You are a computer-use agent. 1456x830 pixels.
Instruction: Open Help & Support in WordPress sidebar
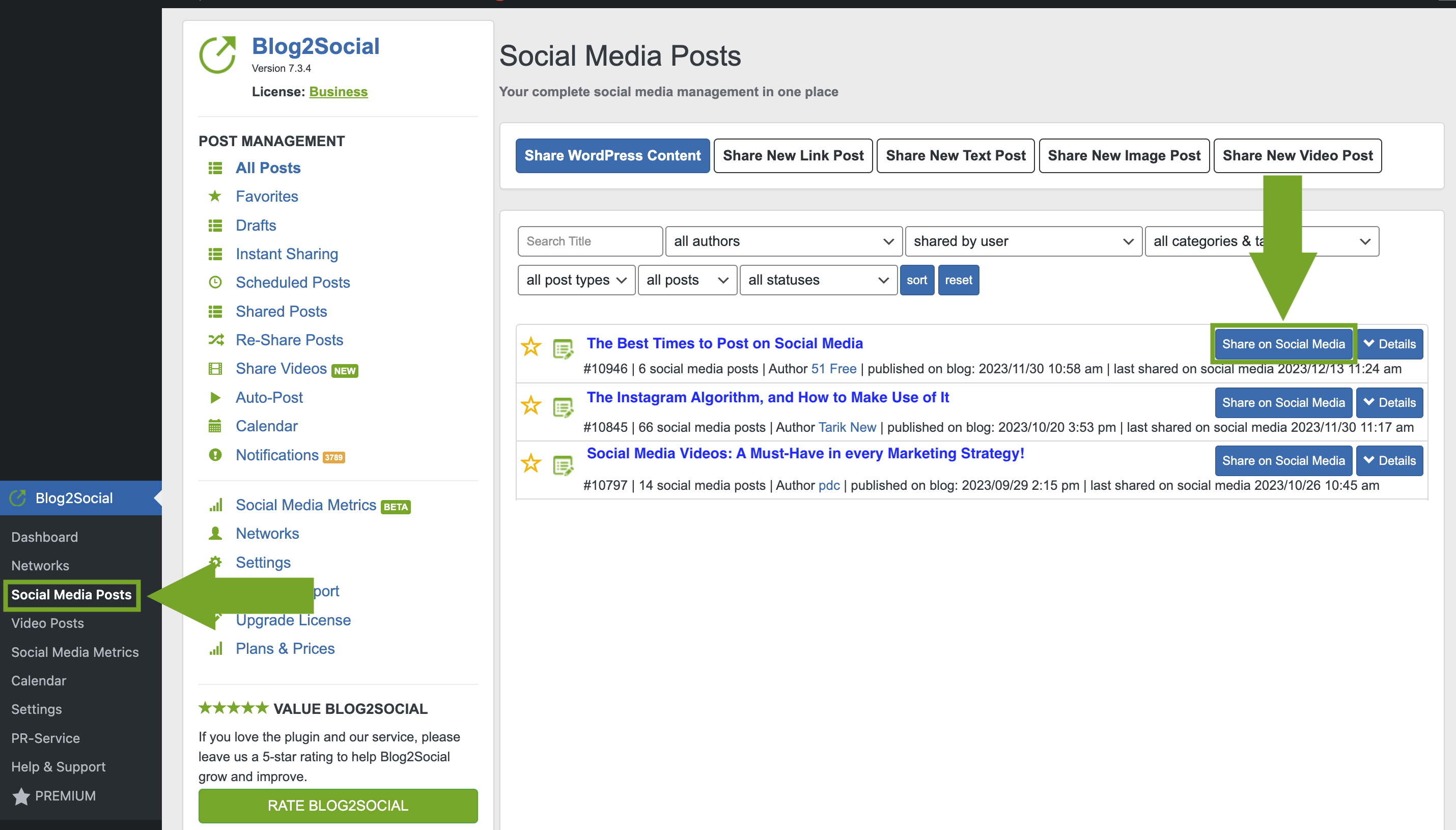tap(58, 767)
